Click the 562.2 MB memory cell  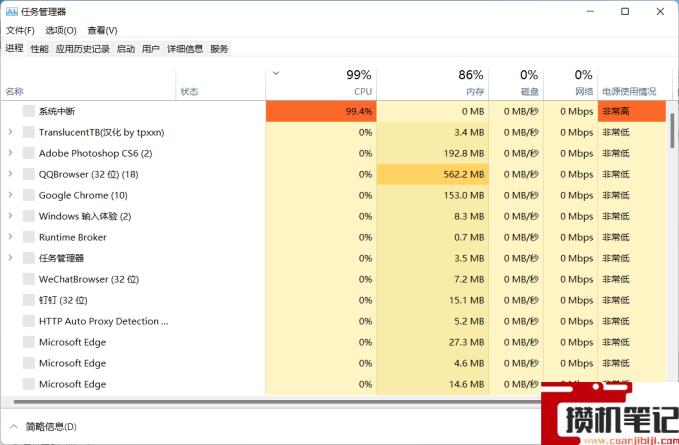(x=433, y=174)
